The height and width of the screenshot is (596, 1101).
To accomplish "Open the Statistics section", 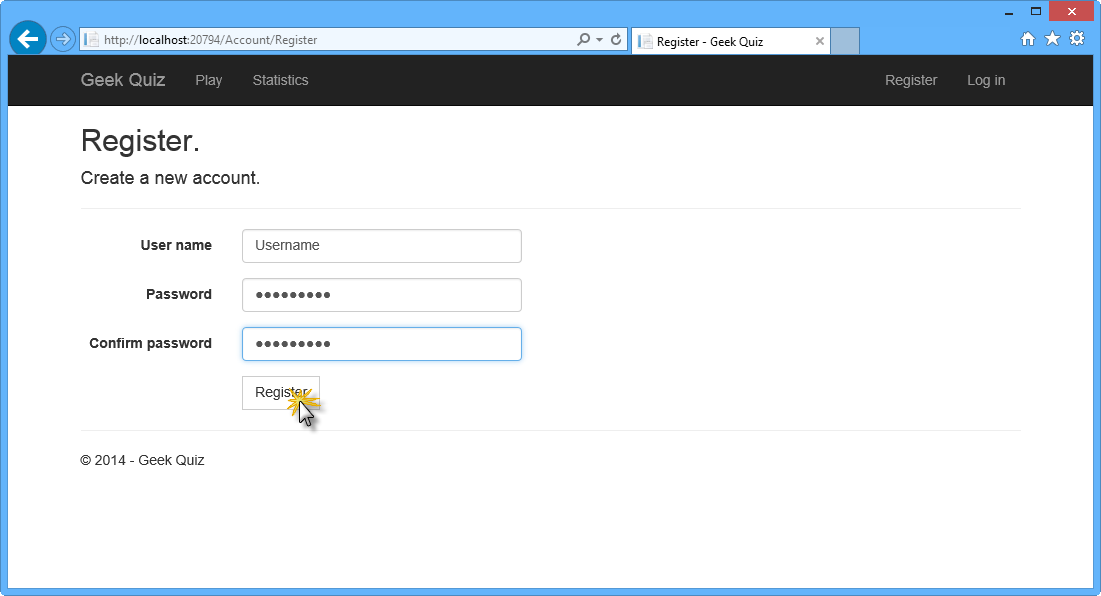I will pyautogui.click(x=280, y=80).
